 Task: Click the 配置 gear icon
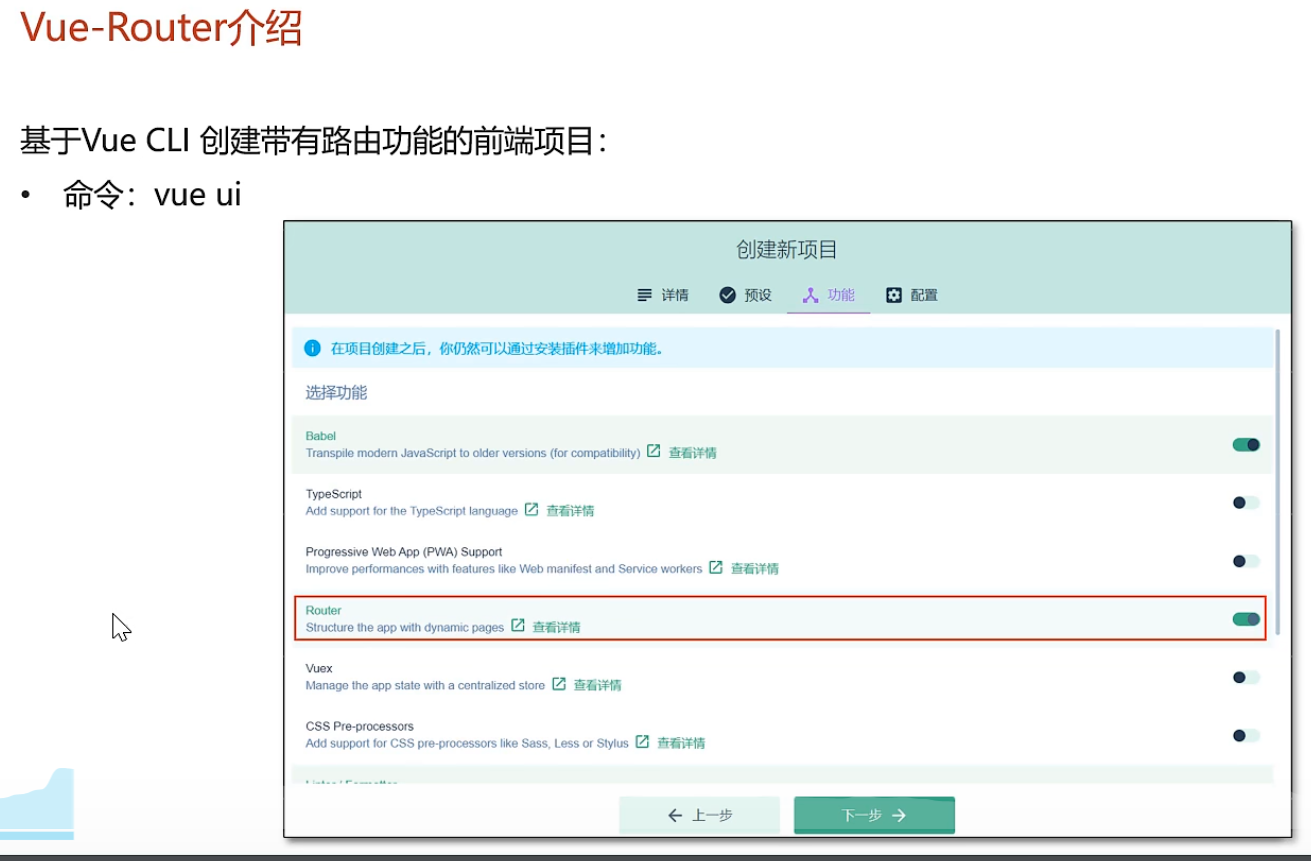[894, 295]
